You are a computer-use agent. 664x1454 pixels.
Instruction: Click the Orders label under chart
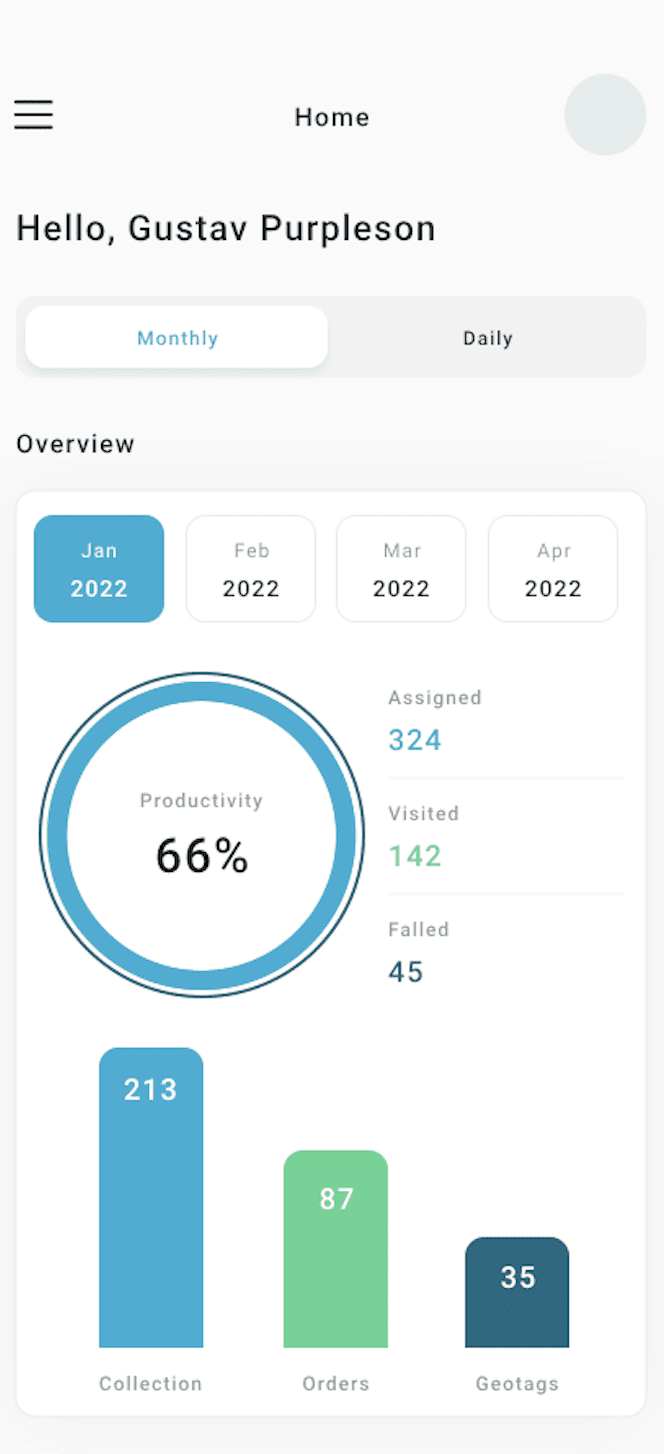(336, 1384)
